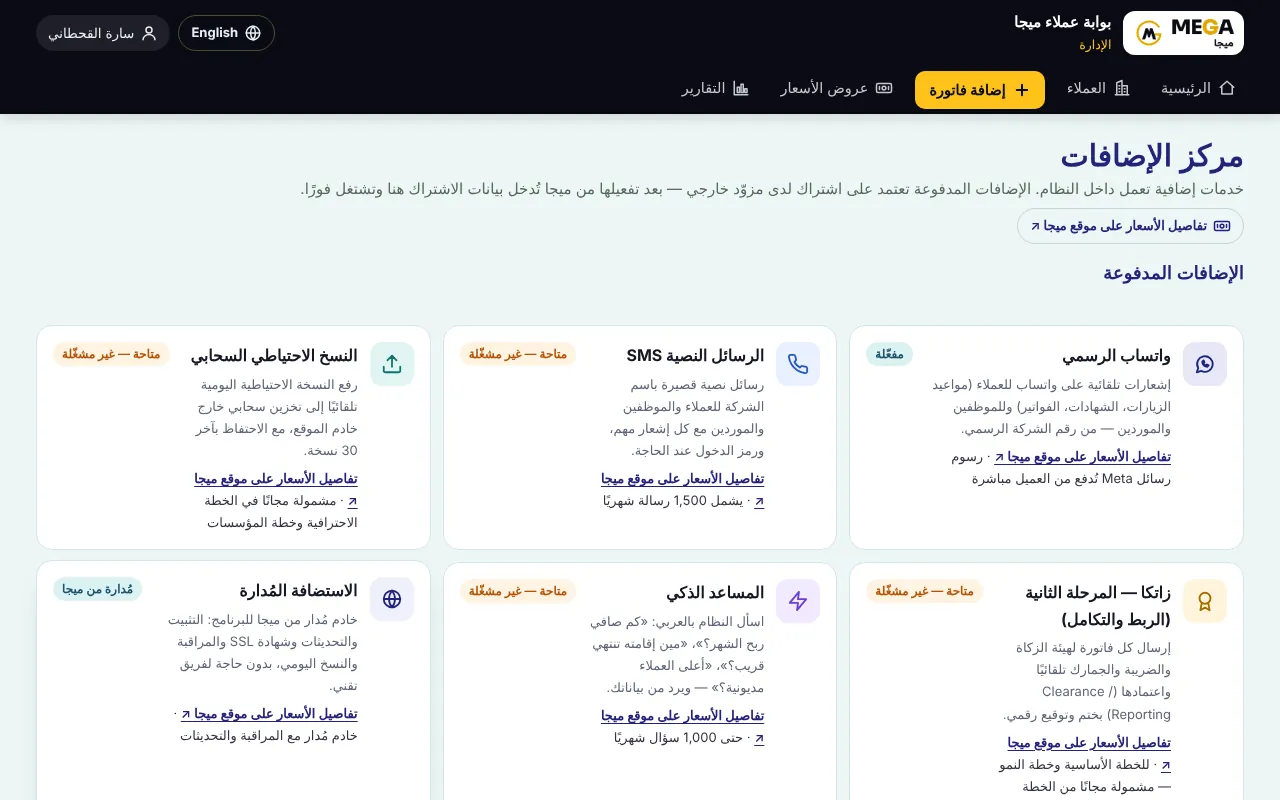Open pricing details link on واتساب الرسمي card
This screenshot has width=1280, height=800.
pos(1082,457)
